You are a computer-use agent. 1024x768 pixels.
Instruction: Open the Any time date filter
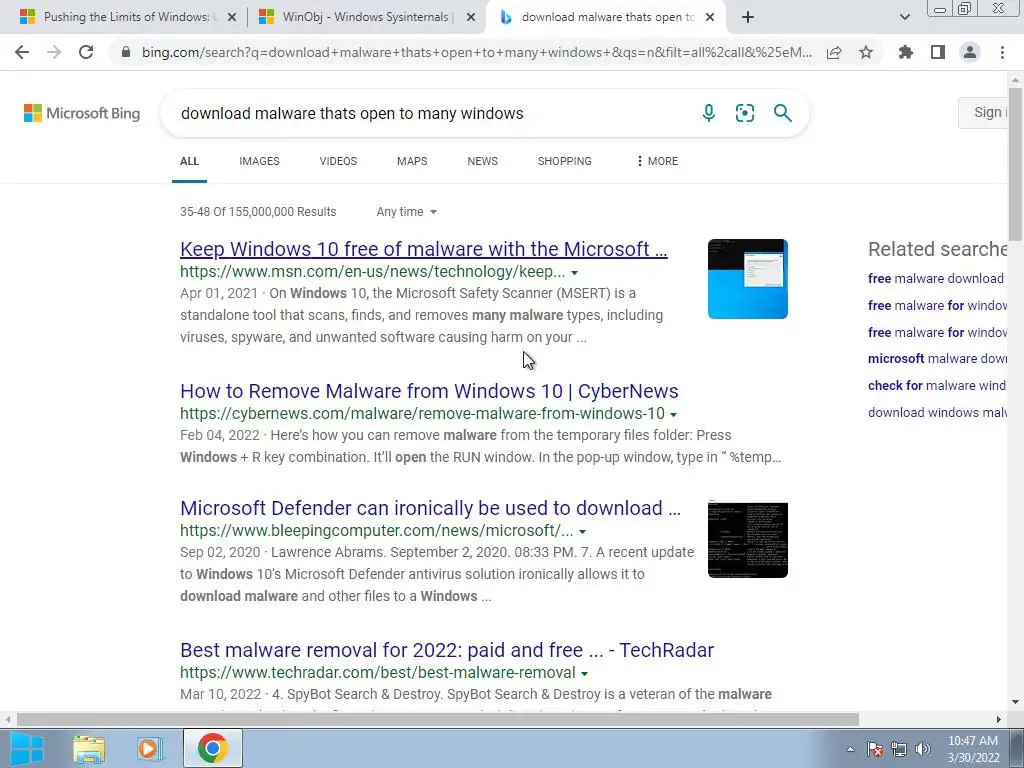tap(406, 212)
